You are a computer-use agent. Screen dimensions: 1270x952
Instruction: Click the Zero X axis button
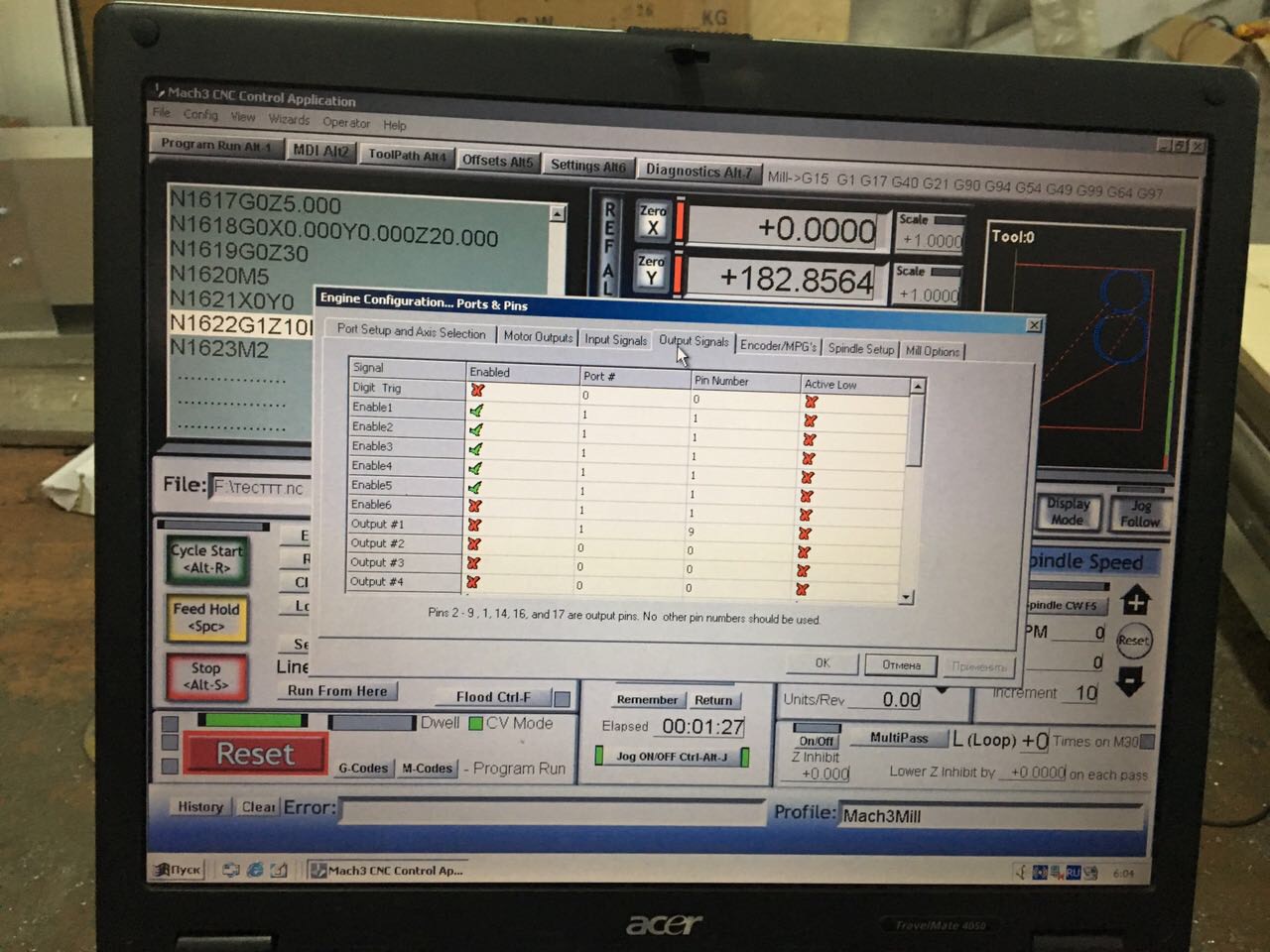(652, 219)
